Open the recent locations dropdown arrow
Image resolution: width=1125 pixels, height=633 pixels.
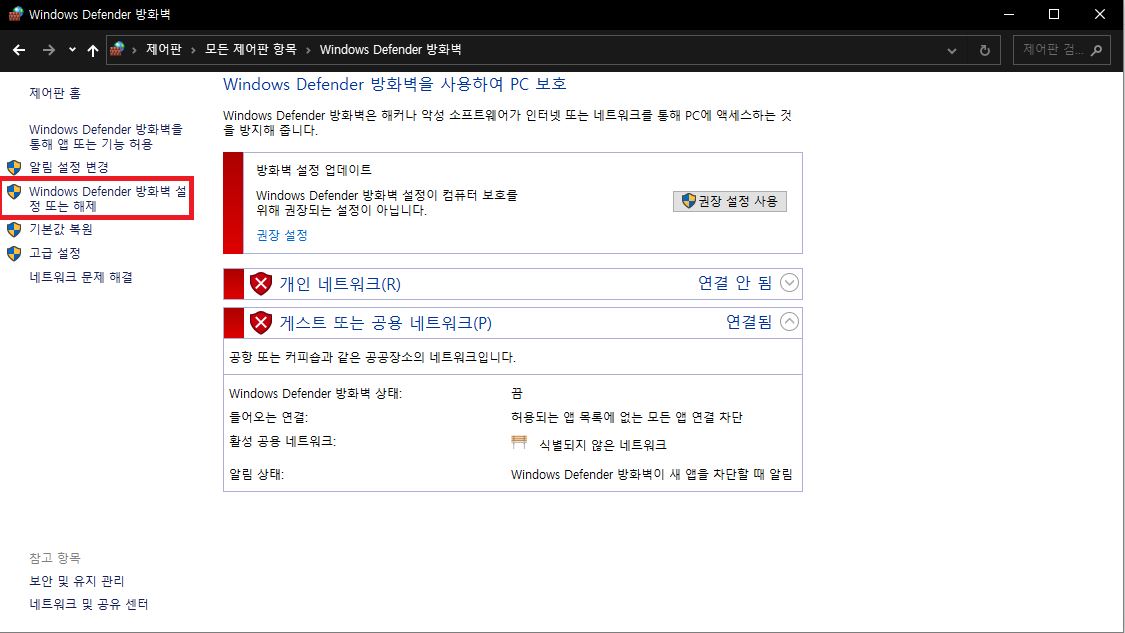click(72, 50)
